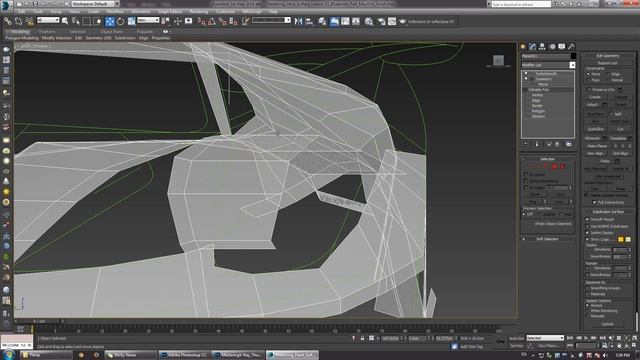Select the Face constraint radio button
Image resolution: width=640 pixels, height=360 pixels.
pos(588,80)
